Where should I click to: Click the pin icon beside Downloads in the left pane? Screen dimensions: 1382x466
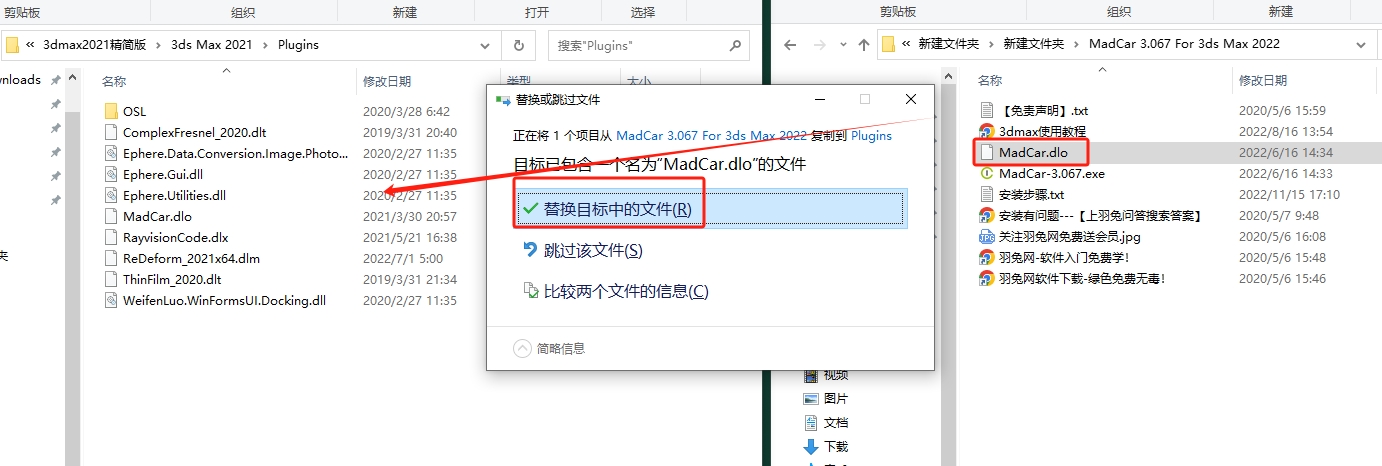point(56,80)
